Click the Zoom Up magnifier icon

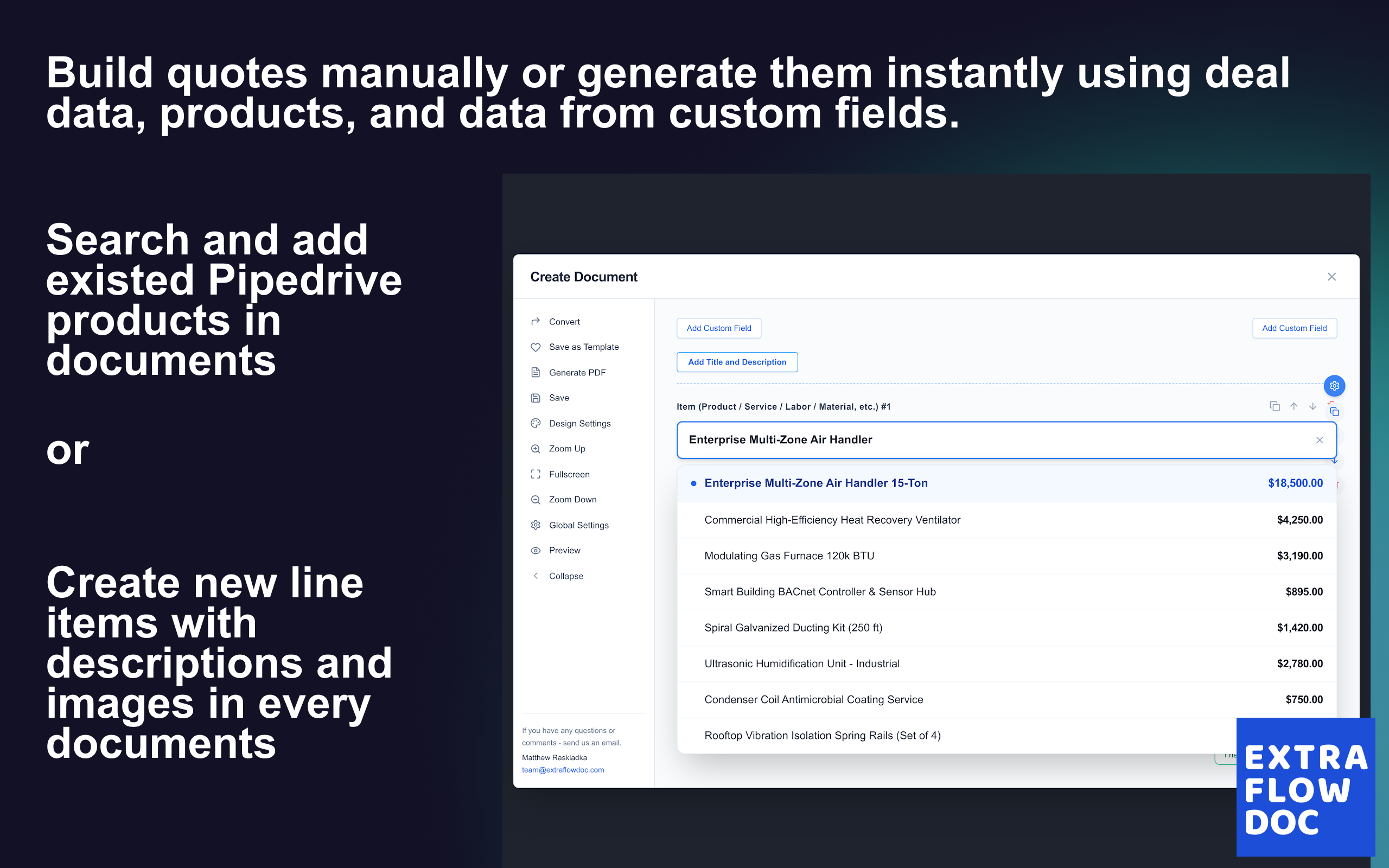(536, 448)
